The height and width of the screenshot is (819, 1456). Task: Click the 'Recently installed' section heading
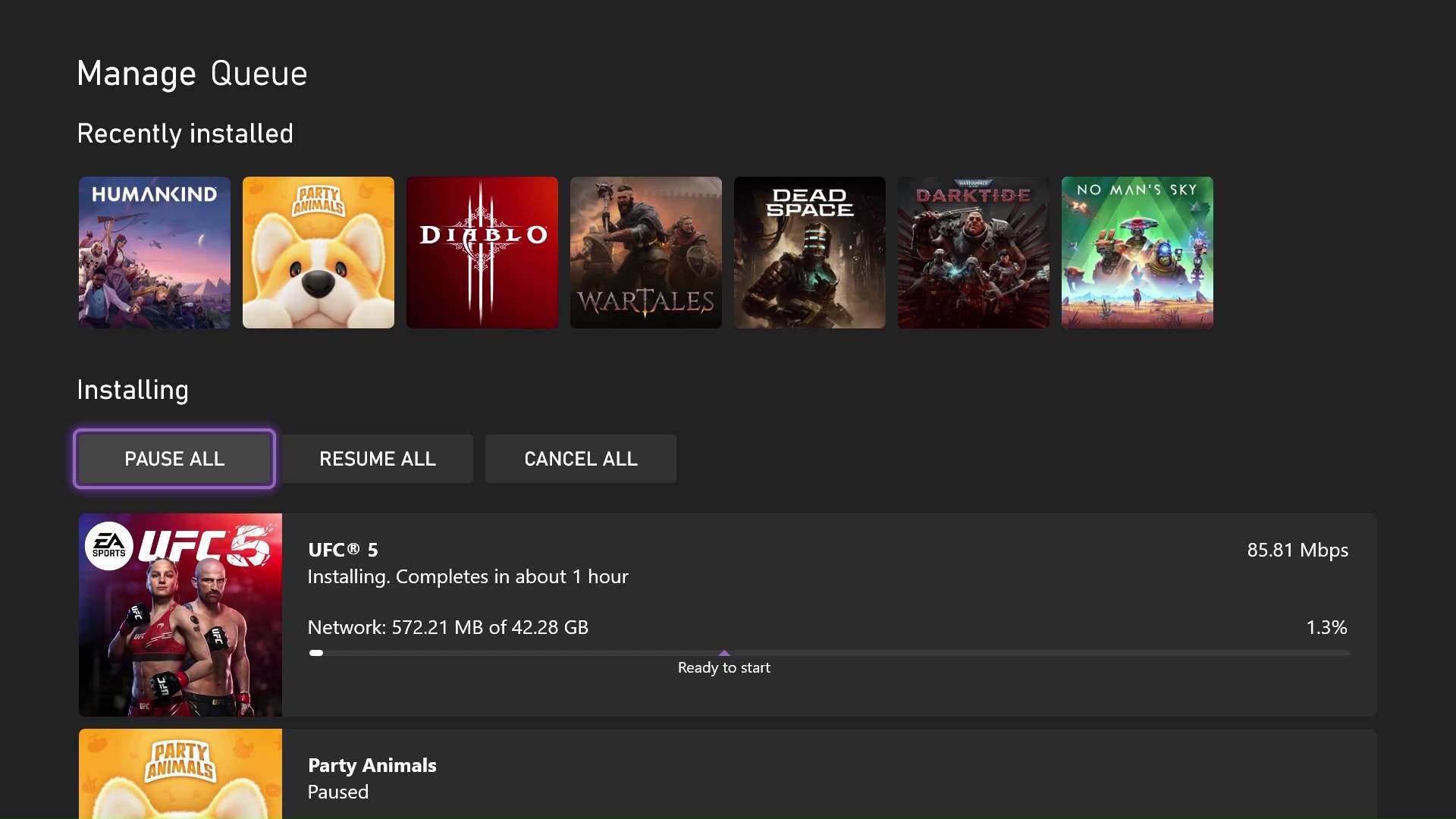point(185,133)
